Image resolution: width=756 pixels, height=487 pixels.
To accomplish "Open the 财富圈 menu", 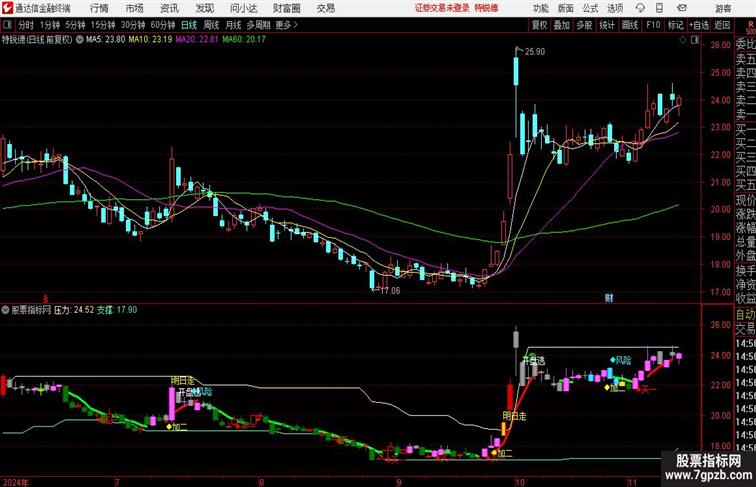I will coord(286,8).
